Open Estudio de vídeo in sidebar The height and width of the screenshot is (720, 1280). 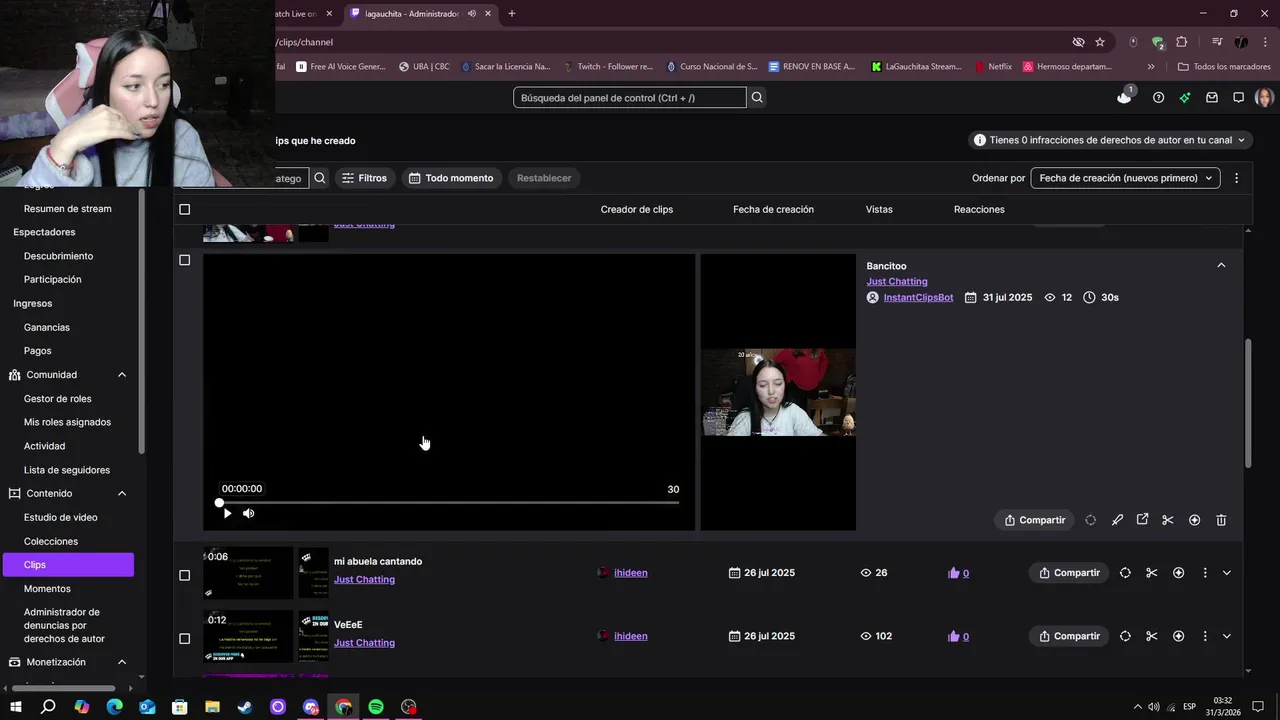pos(60,517)
